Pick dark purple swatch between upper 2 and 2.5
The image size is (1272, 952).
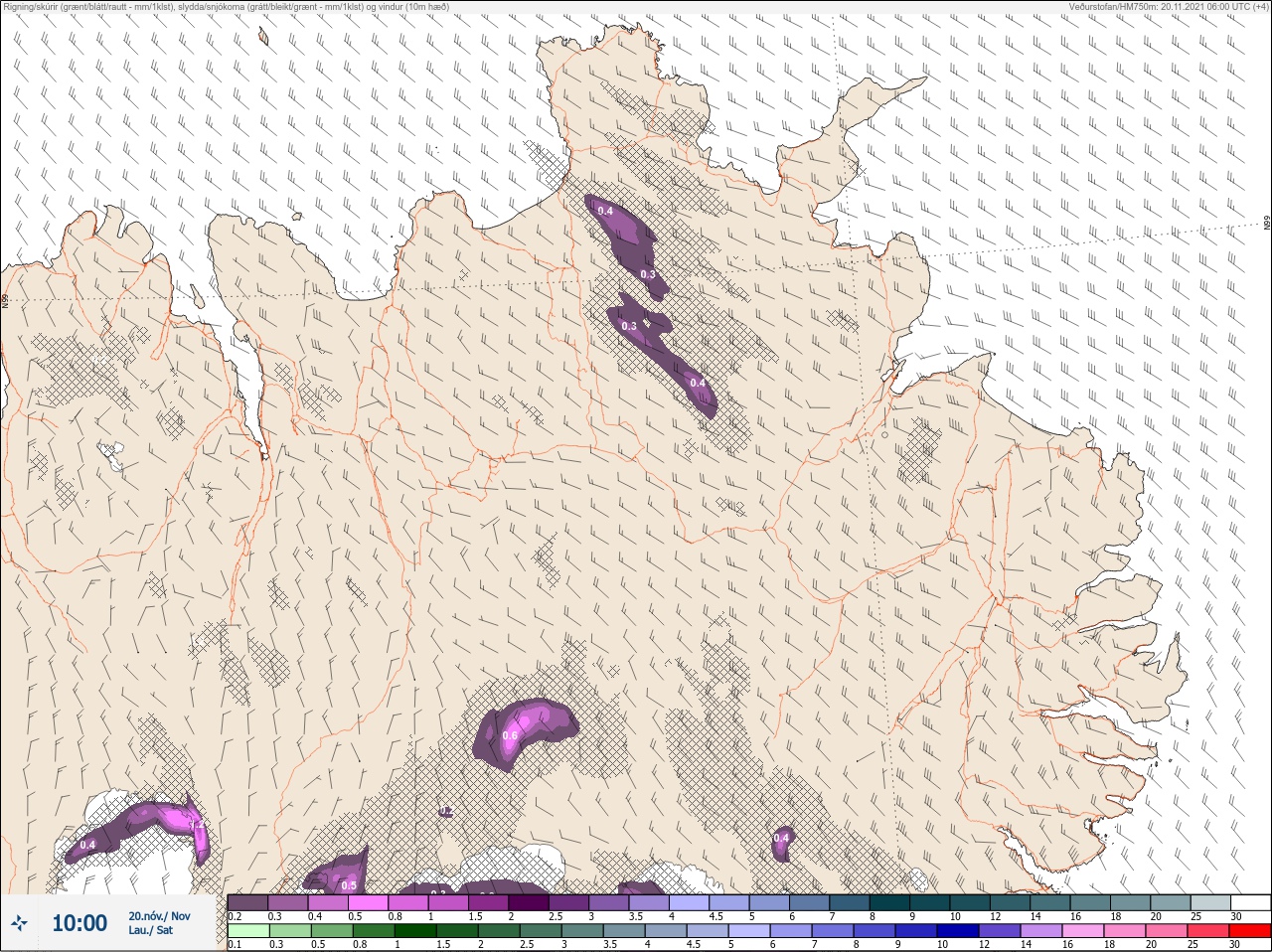pyautogui.click(x=529, y=902)
